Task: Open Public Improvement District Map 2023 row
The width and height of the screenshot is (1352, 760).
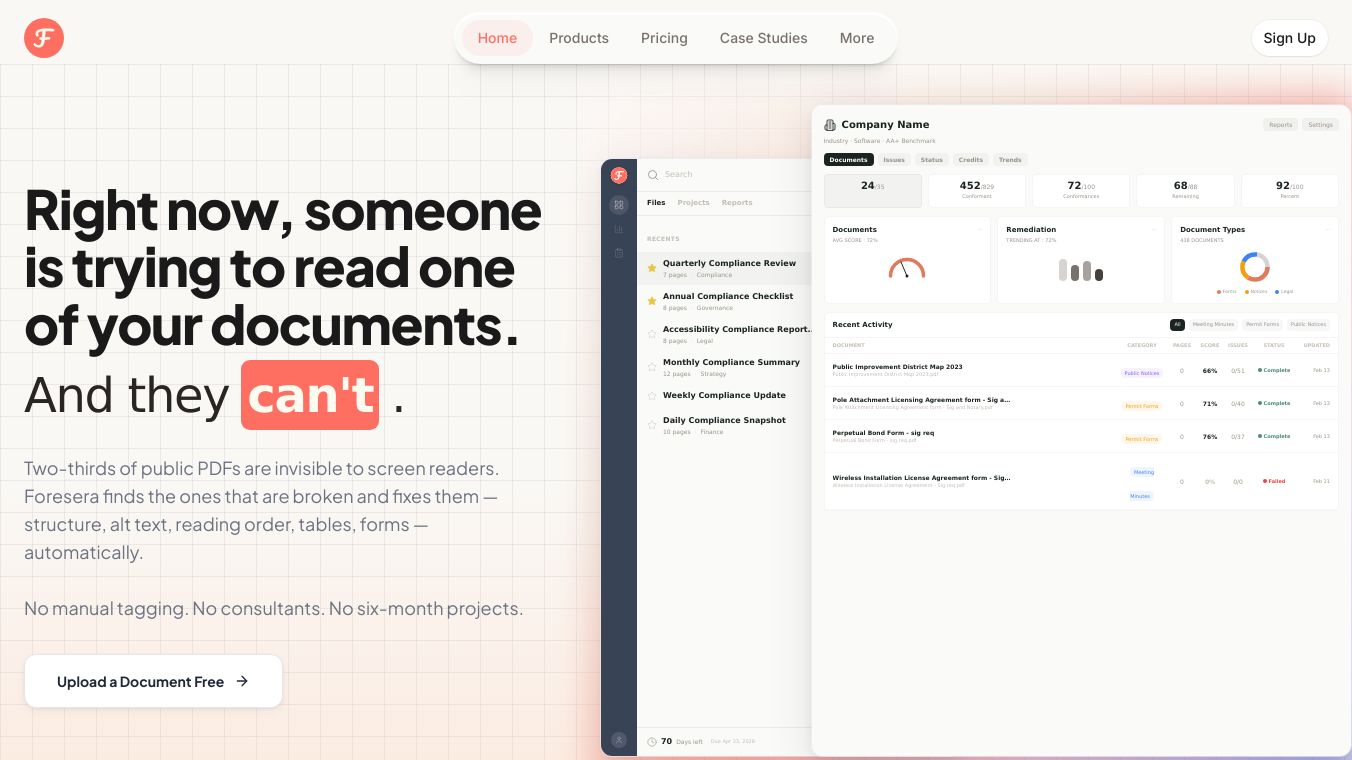Action: click(x=1081, y=370)
